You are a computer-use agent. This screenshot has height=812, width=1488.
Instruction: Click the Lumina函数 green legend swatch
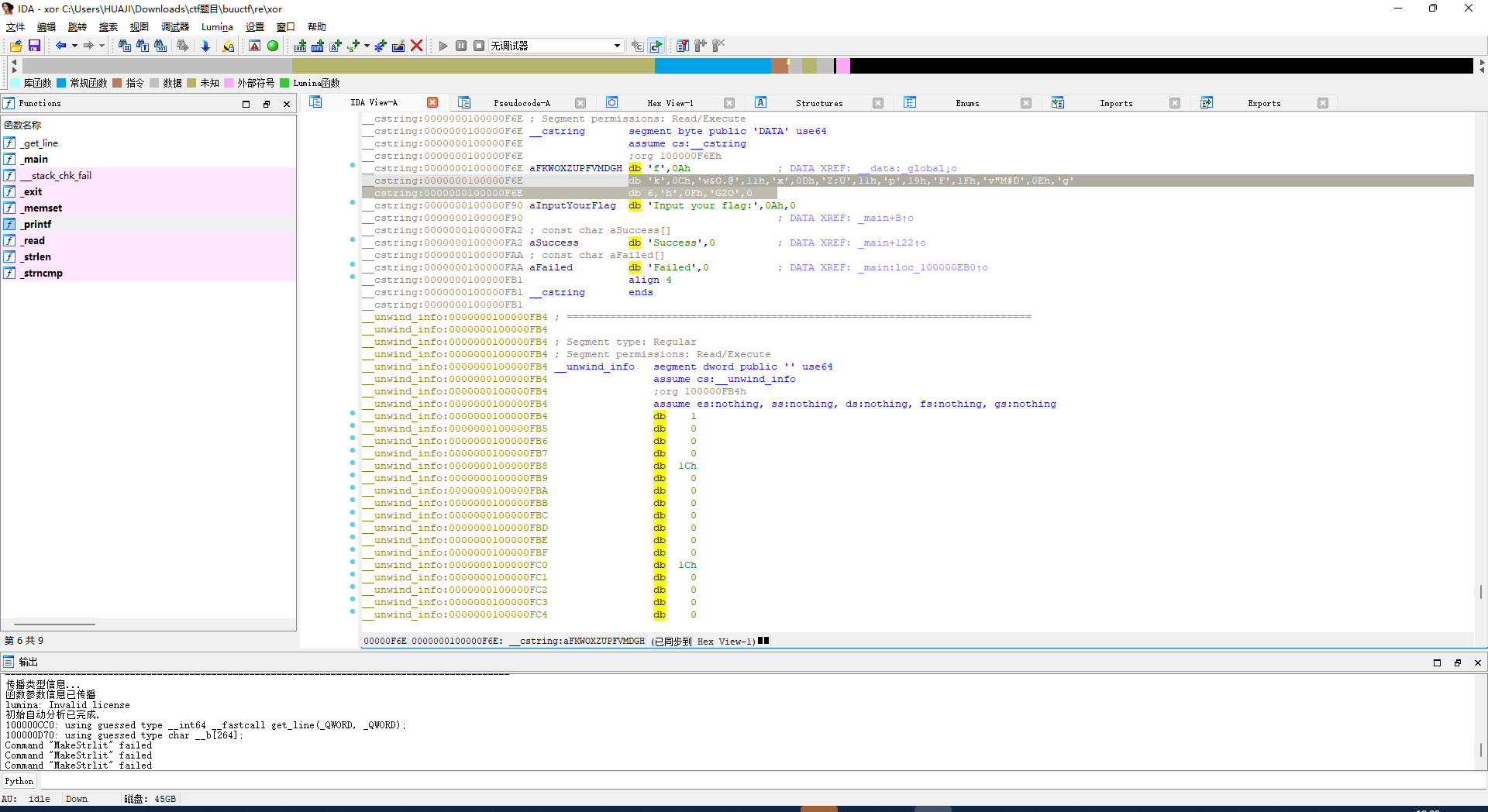point(284,83)
